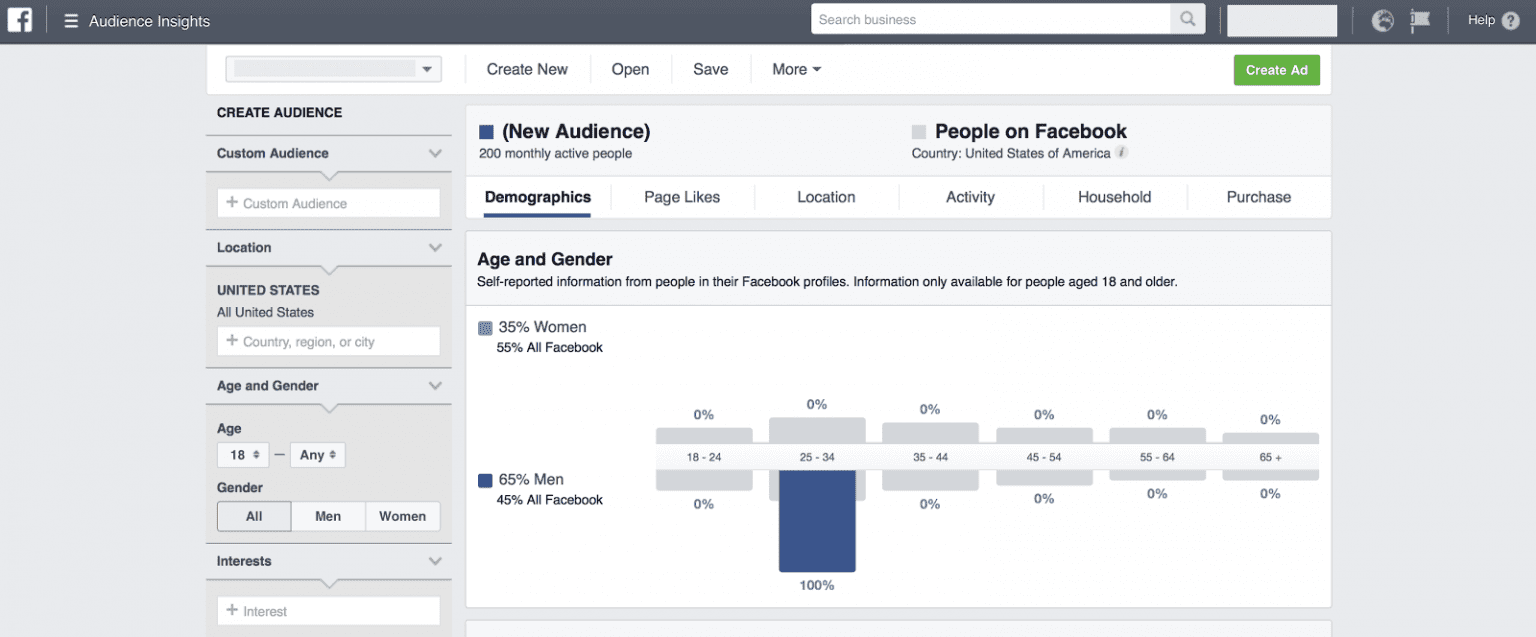
Task: Click the 35 - 44 age label
Action: pyautogui.click(x=930, y=457)
